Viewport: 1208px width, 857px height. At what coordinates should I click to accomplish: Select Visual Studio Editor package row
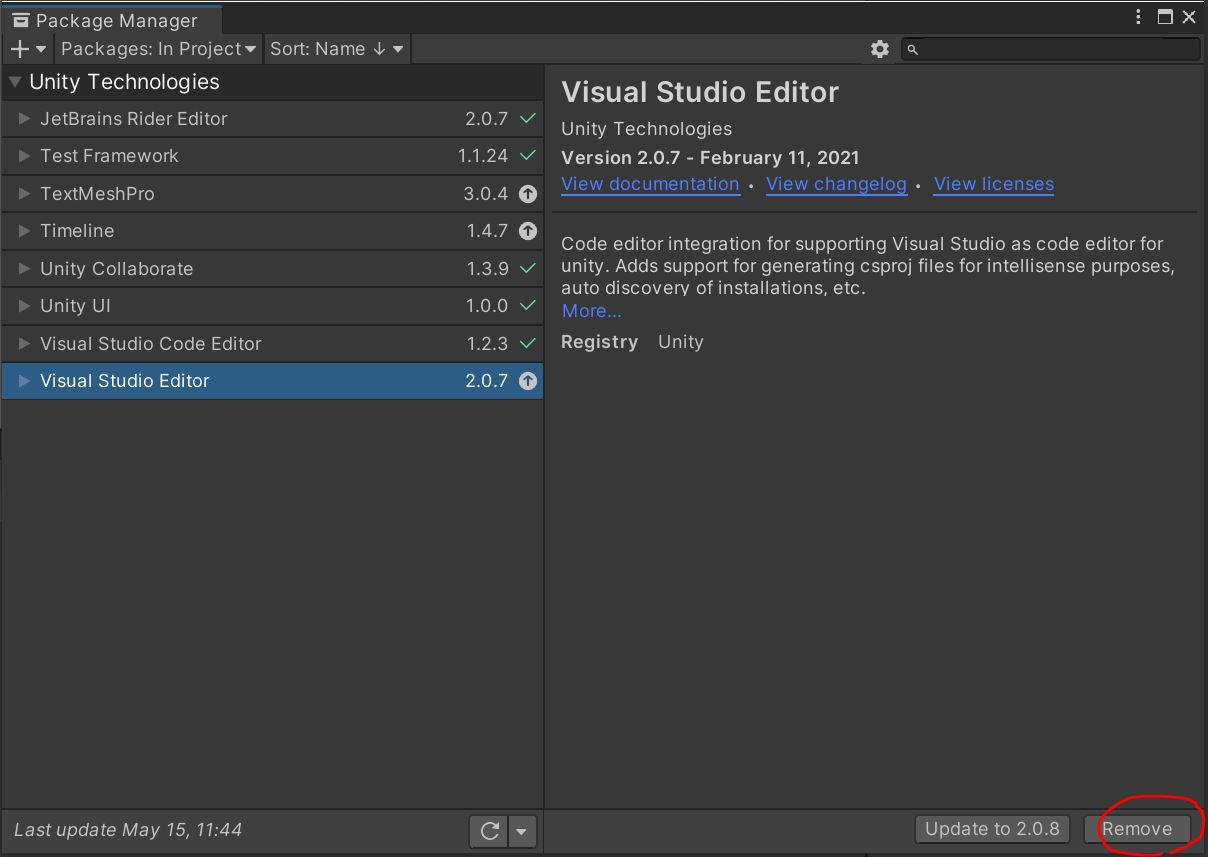click(272, 381)
